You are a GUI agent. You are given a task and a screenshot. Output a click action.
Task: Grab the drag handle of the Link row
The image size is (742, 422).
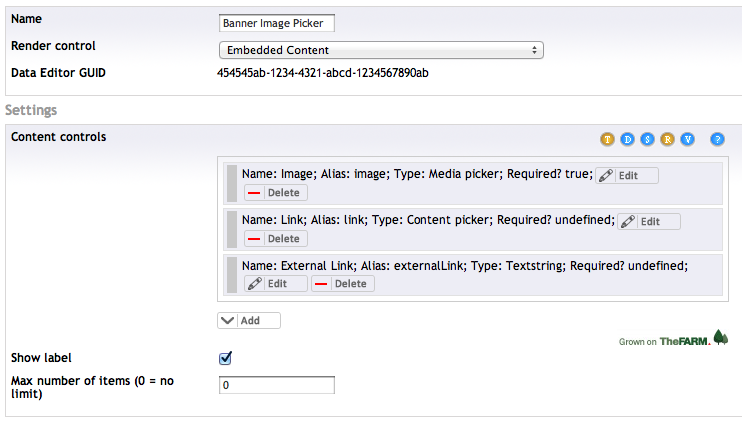(x=232, y=229)
